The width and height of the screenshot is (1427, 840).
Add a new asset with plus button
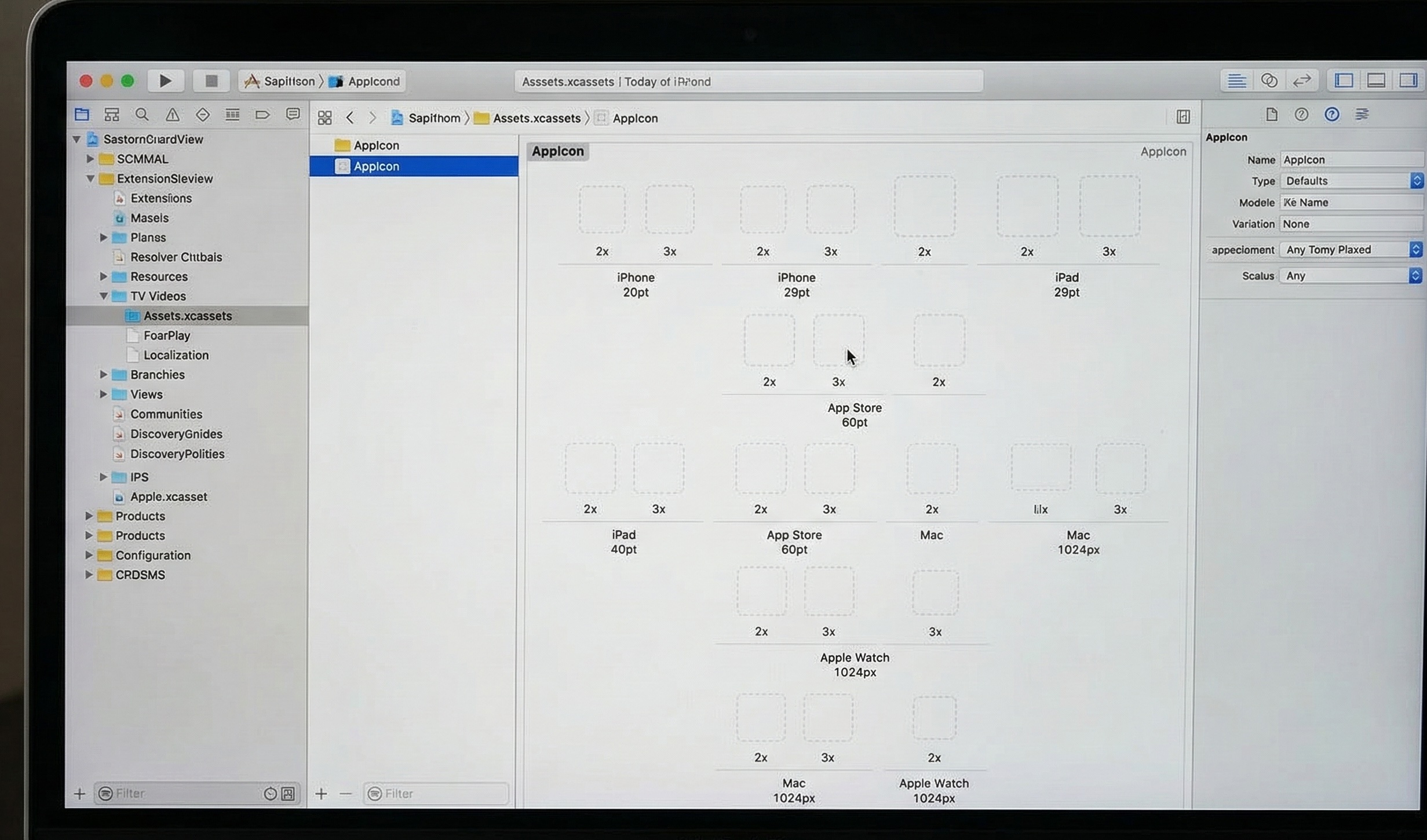[321, 794]
